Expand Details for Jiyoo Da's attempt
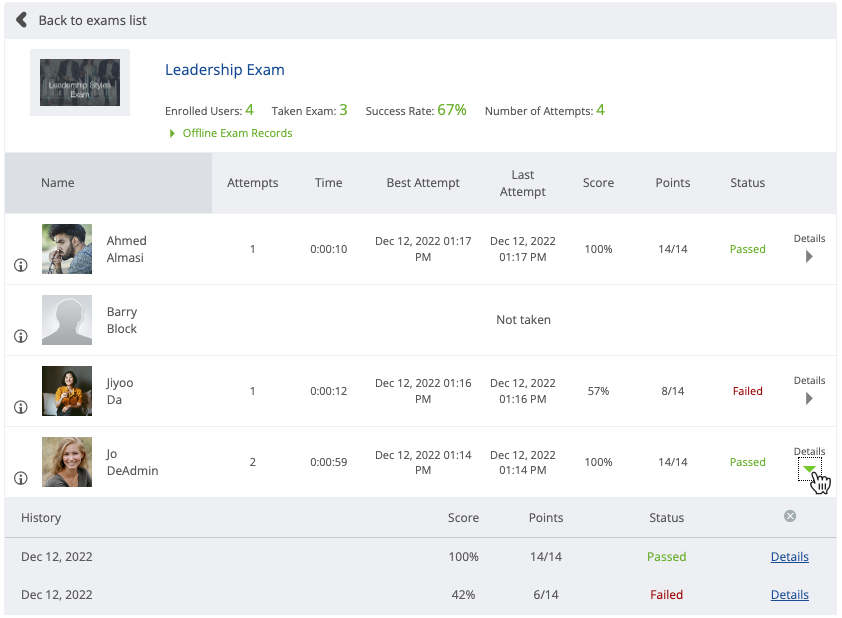This screenshot has height=618, width=842. pyautogui.click(x=809, y=400)
